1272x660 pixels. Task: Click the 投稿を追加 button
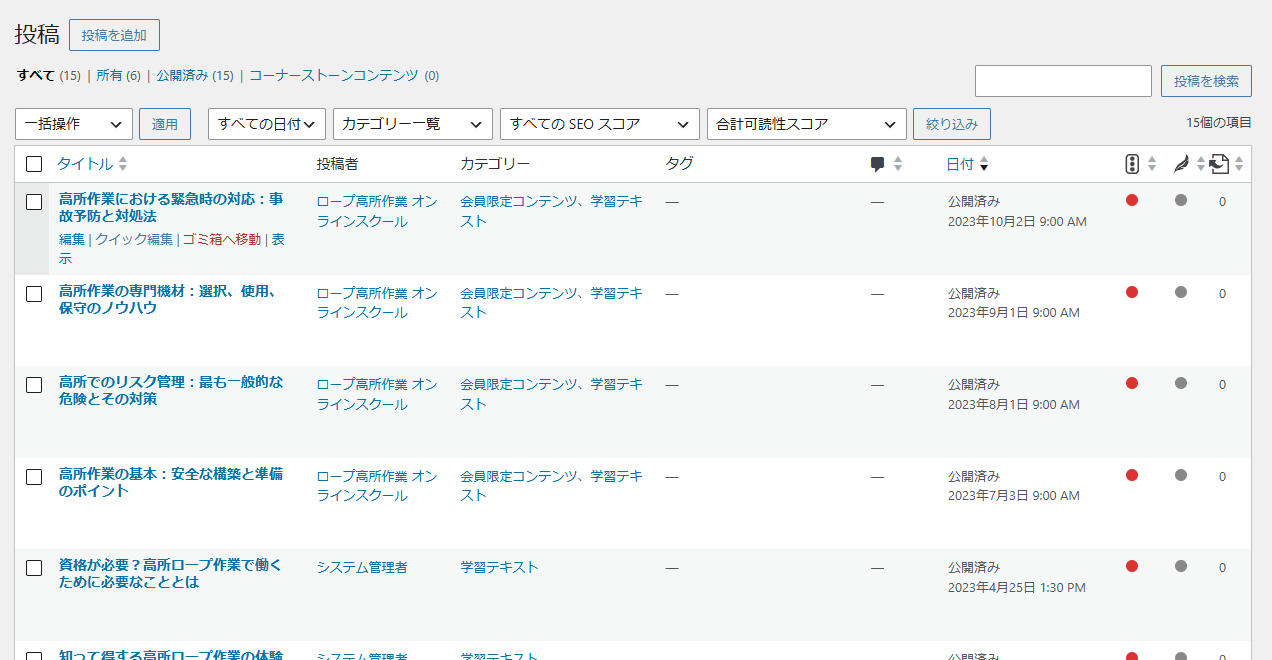click(114, 35)
